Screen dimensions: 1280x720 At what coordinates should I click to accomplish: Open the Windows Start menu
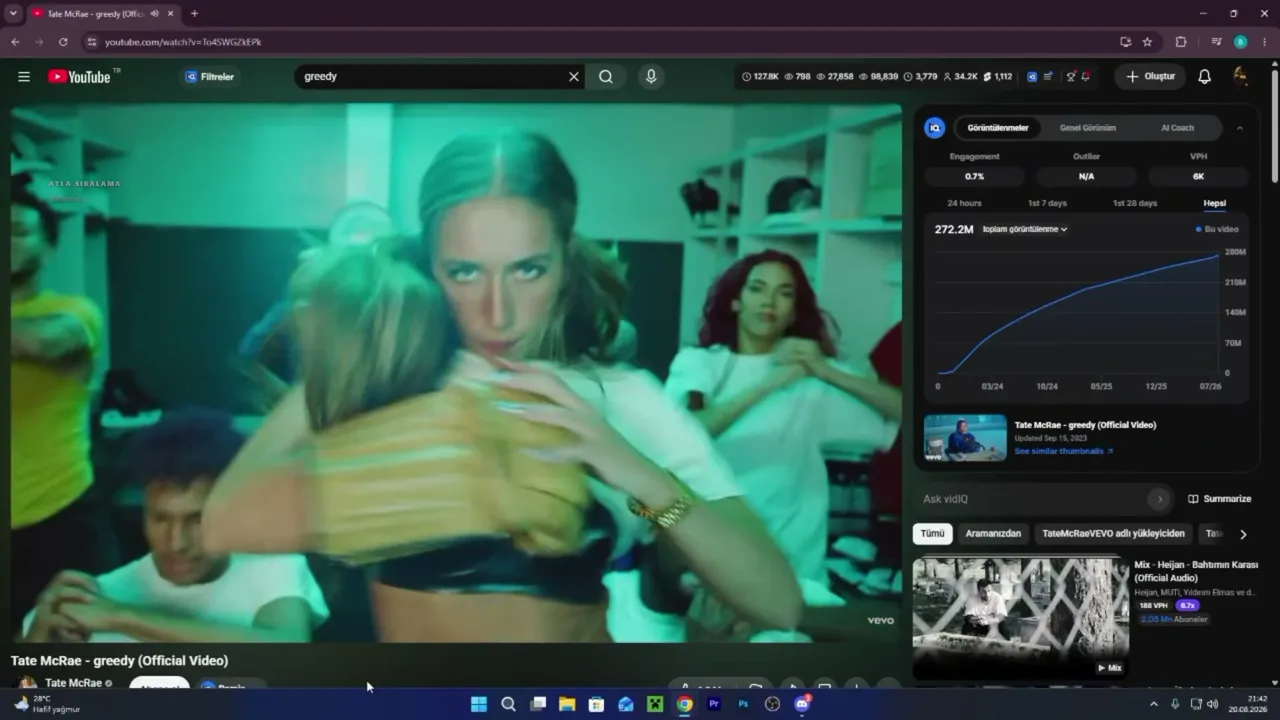479,704
